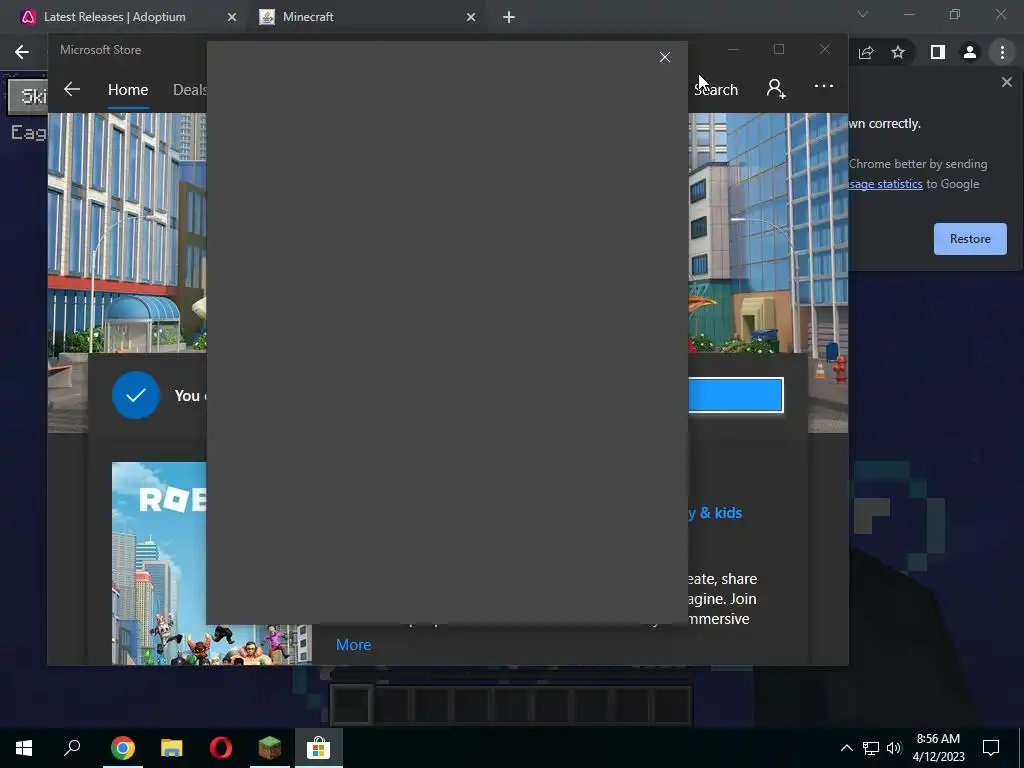Screen dimensions: 1024x768
Task: Expand the More link under Roblox description
Action: 353,645
